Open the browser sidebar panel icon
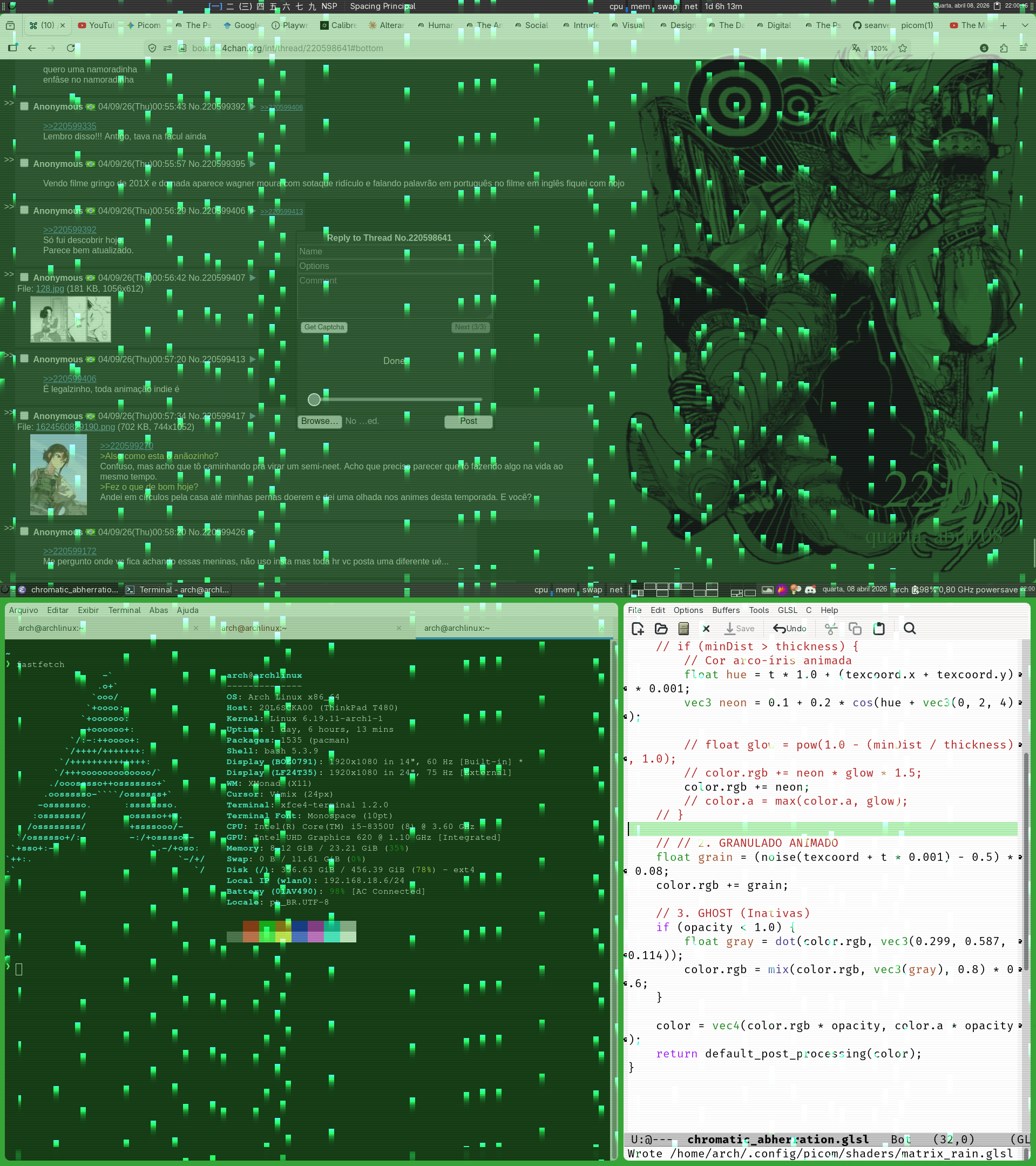Viewport: 1036px width, 1166px height. [x=12, y=49]
